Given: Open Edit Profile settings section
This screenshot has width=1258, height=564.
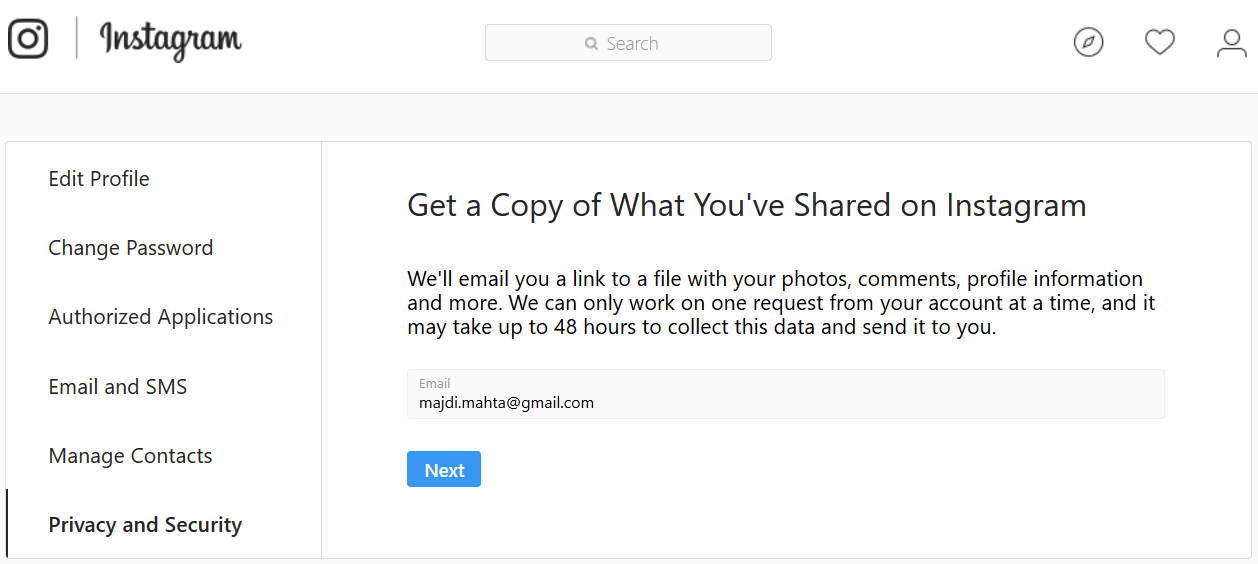Looking at the screenshot, I should click(x=99, y=179).
